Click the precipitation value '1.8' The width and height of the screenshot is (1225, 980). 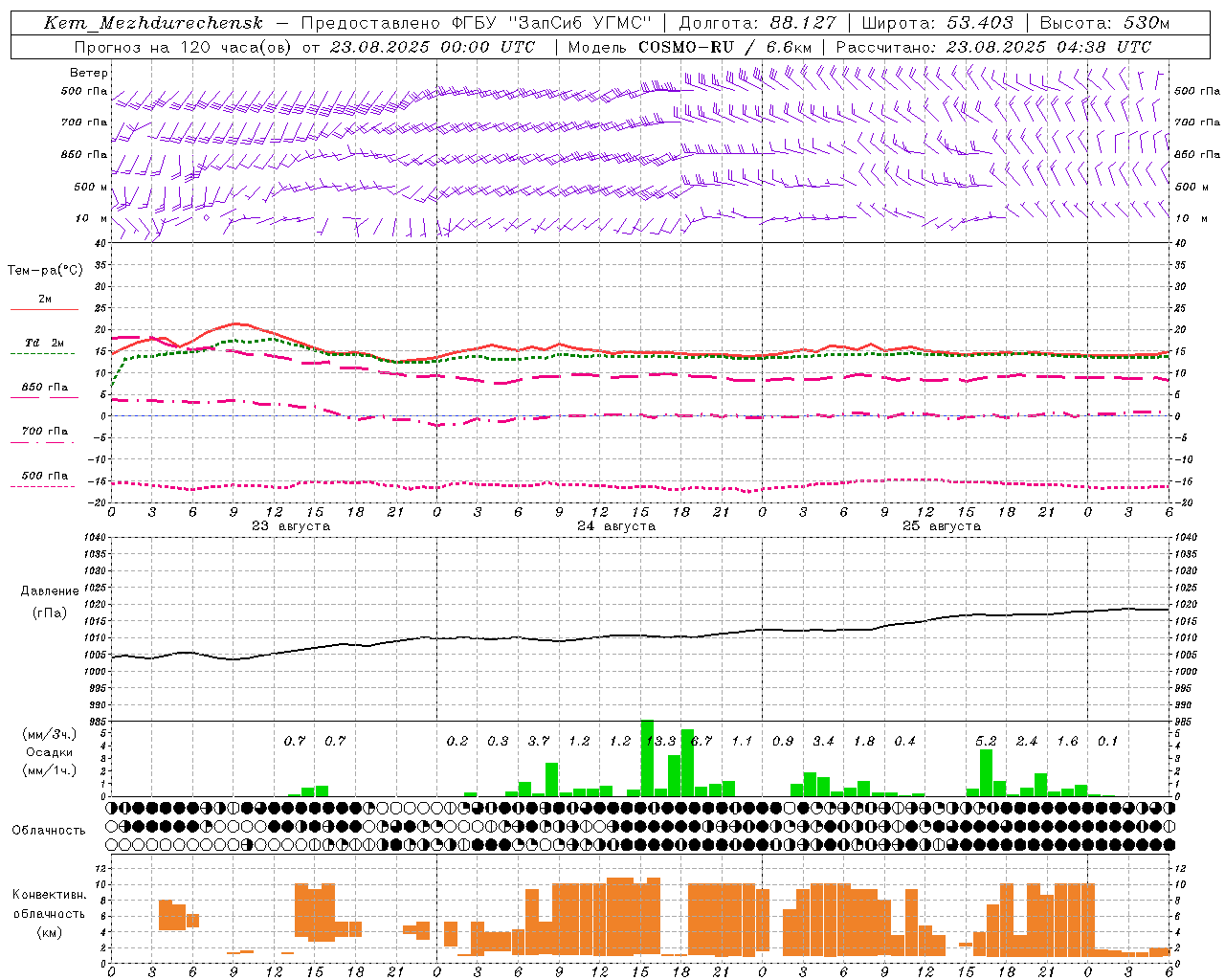coord(864,742)
